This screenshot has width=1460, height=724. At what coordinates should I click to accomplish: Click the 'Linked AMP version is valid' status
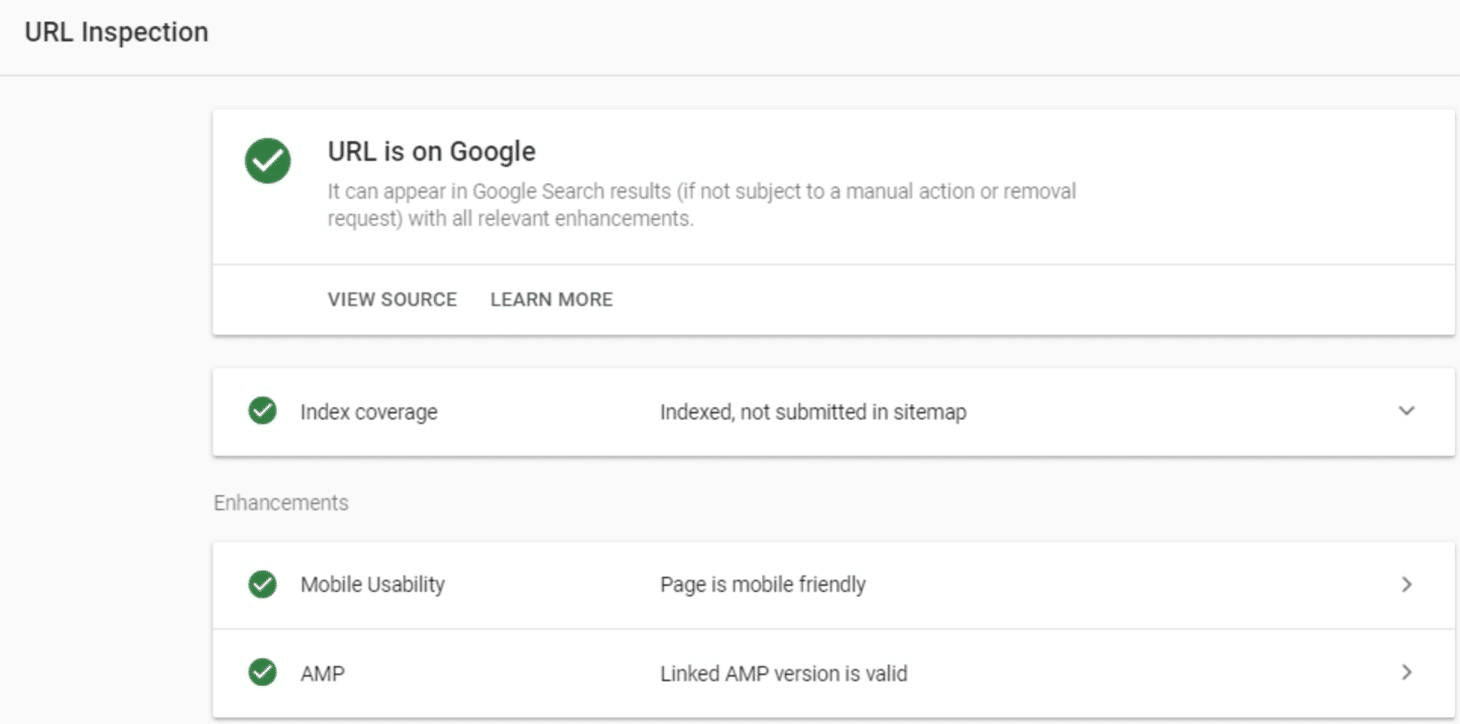pos(784,674)
